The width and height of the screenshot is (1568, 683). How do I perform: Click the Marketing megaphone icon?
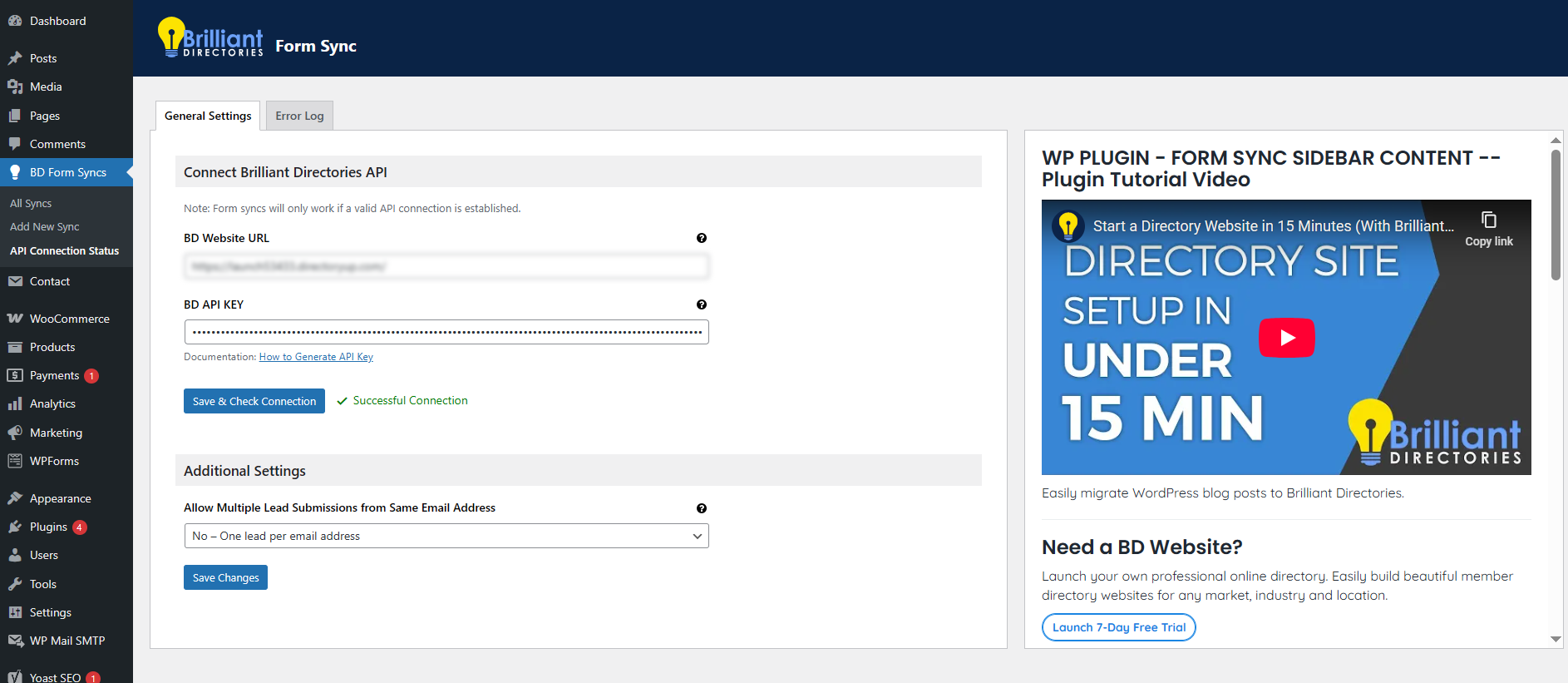tap(15, 433)
